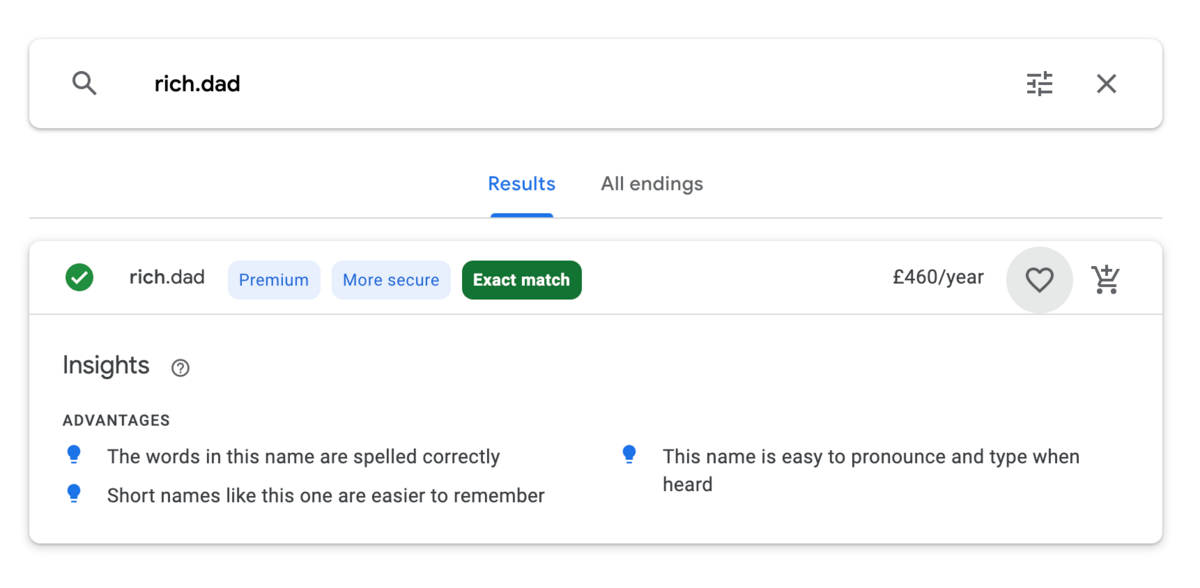Select the rich.dad domain name in results

[x=167, y=278]
